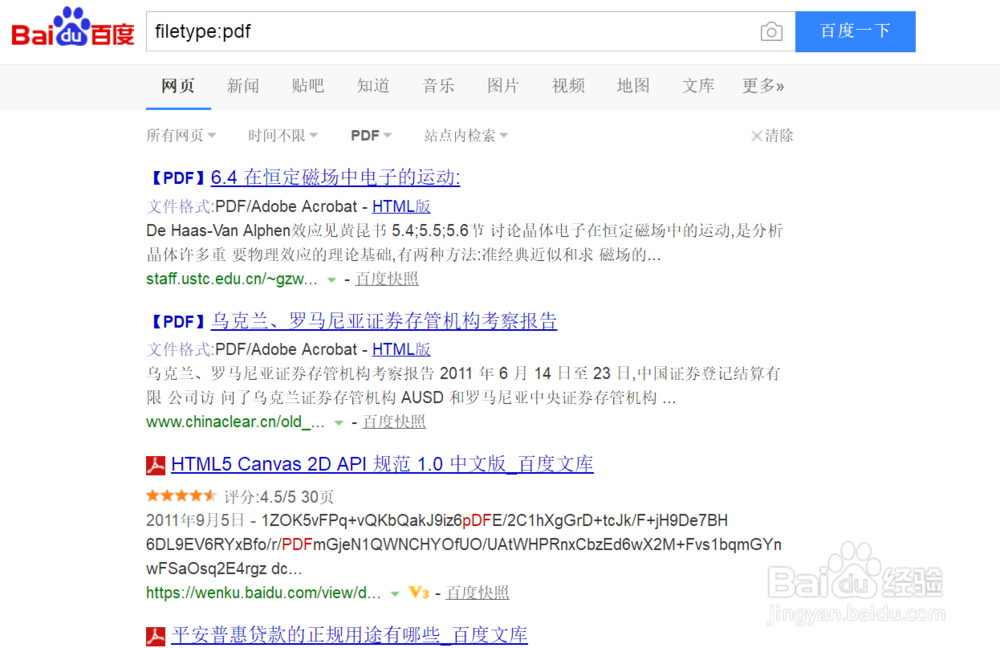Image resolution: width=1000 pixels, height=648 pixels.
Task: Open camera image search icon
Action: coord(771,31)
